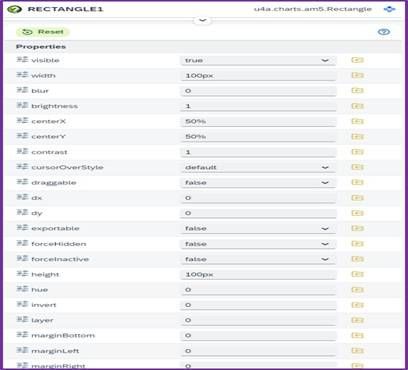Click the binding icon for cursorOverStyle row
This screenshot has width=408, height=370.
click(x=357, y=167)
